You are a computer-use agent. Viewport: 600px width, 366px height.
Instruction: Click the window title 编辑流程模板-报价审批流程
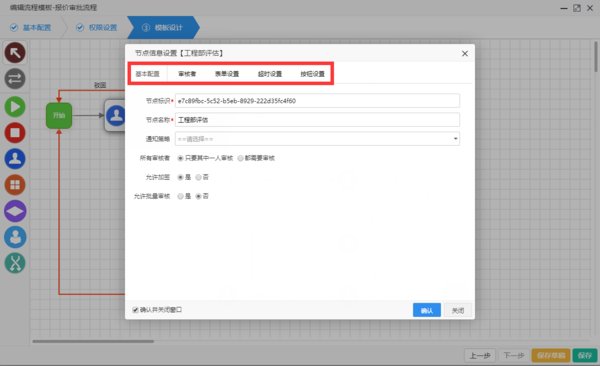(x=54, y=7)
